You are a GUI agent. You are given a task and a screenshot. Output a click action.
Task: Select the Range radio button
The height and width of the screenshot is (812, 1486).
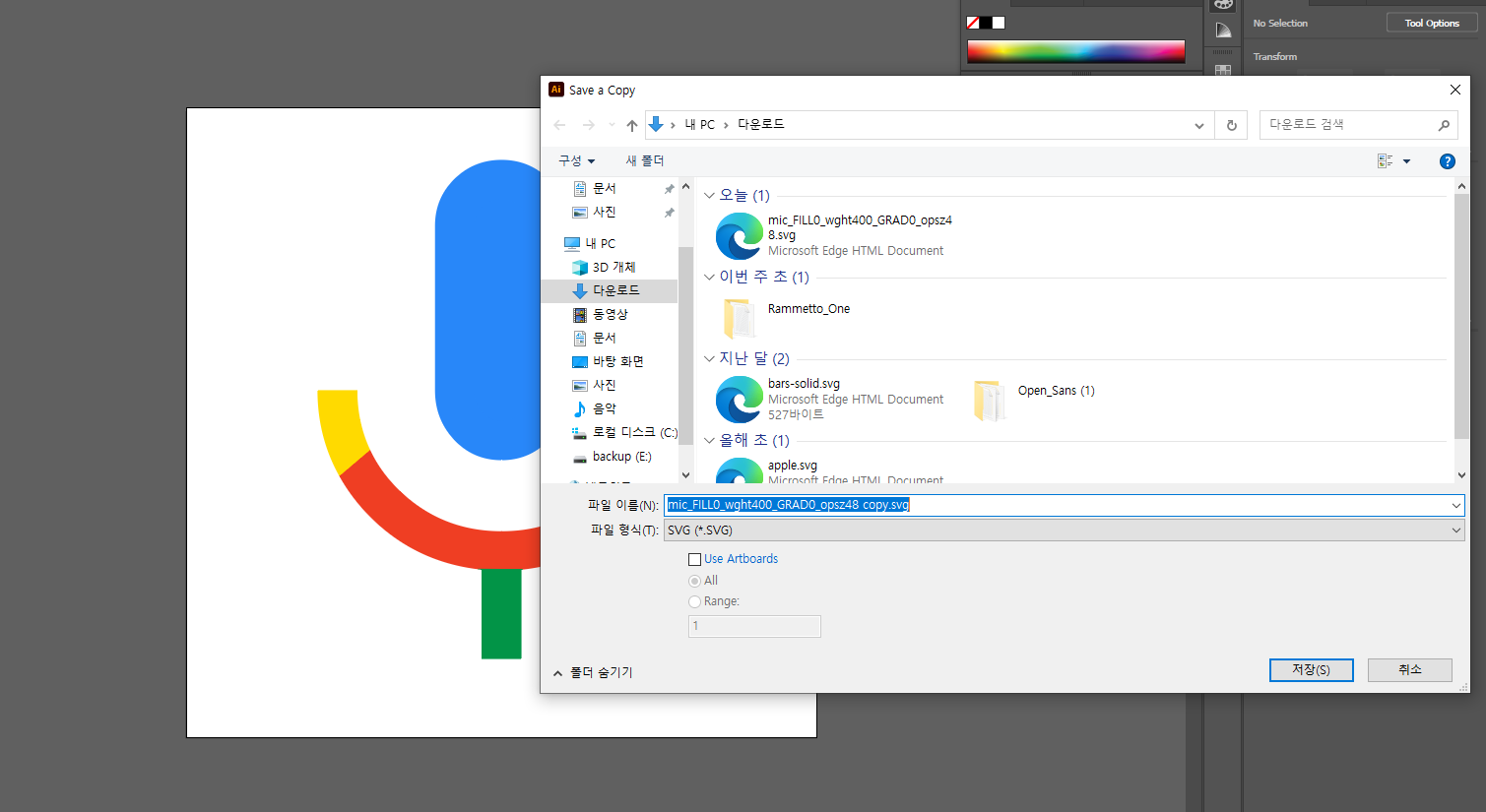tap(694, 601)
